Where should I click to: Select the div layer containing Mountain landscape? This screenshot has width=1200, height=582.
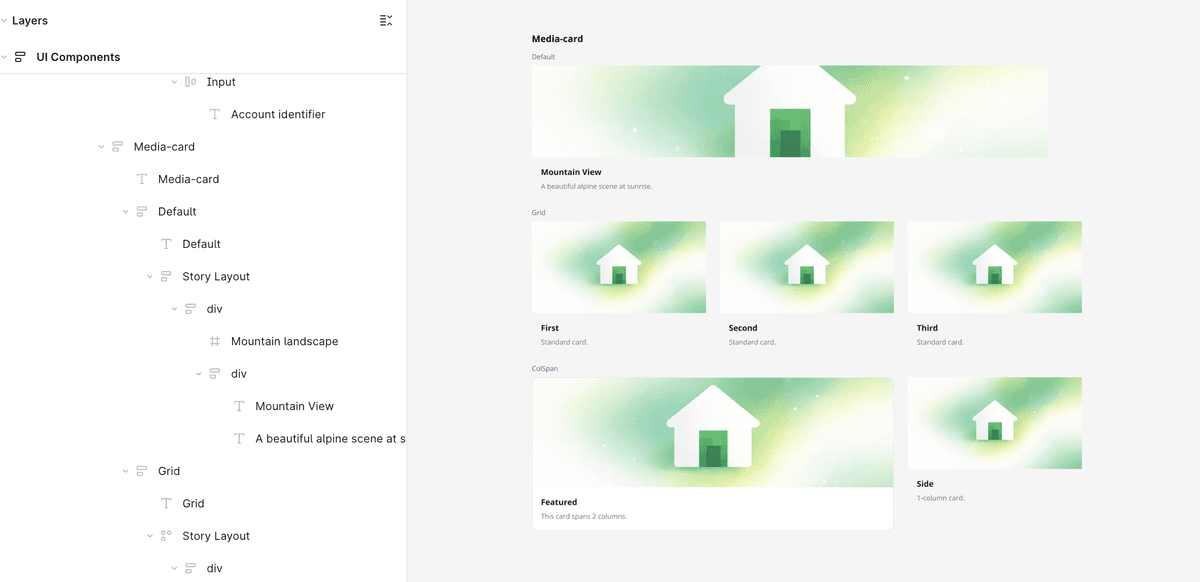coord(213,308)
